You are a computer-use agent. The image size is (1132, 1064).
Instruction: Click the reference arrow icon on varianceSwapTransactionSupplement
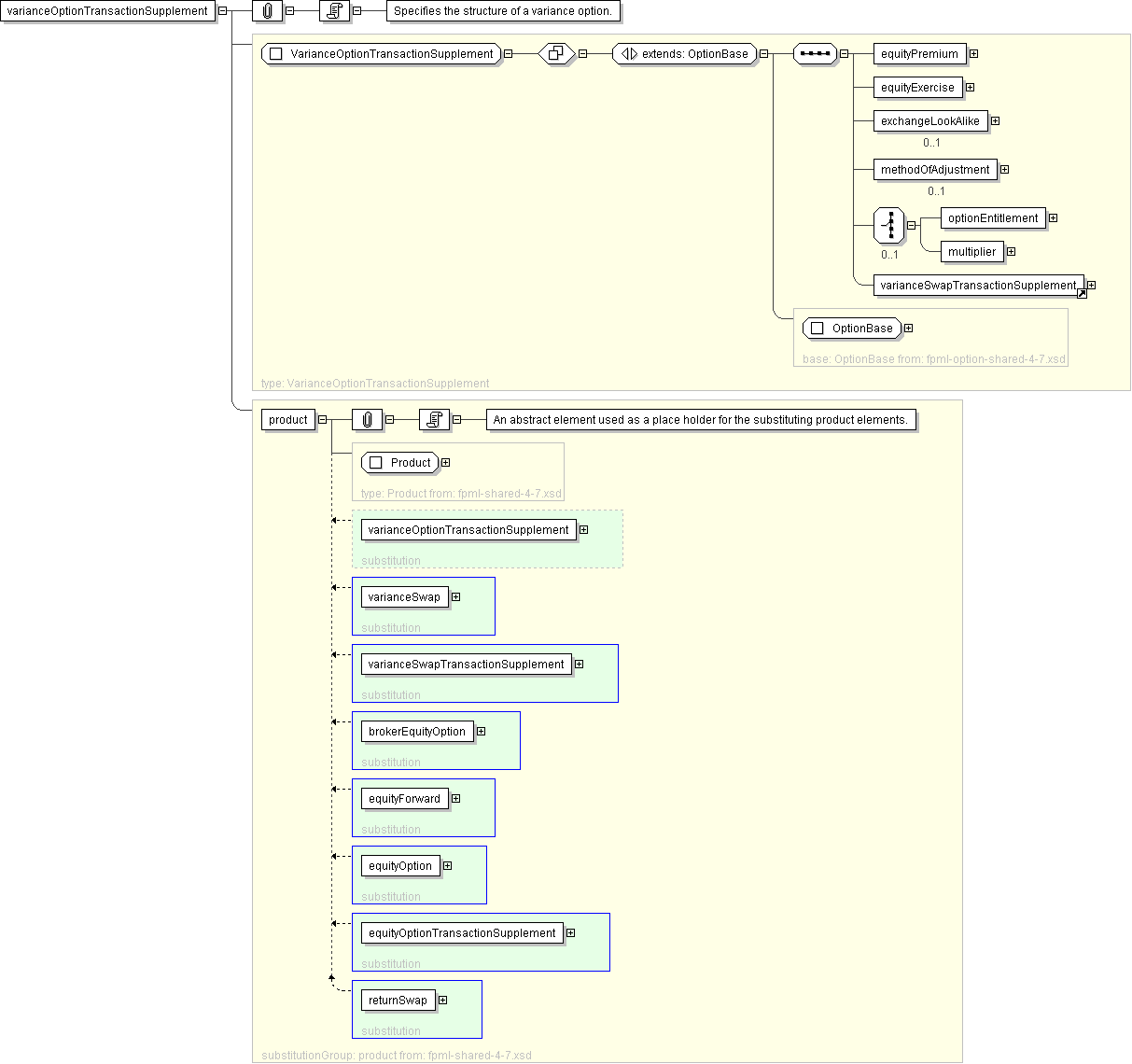coord(1082,293)
